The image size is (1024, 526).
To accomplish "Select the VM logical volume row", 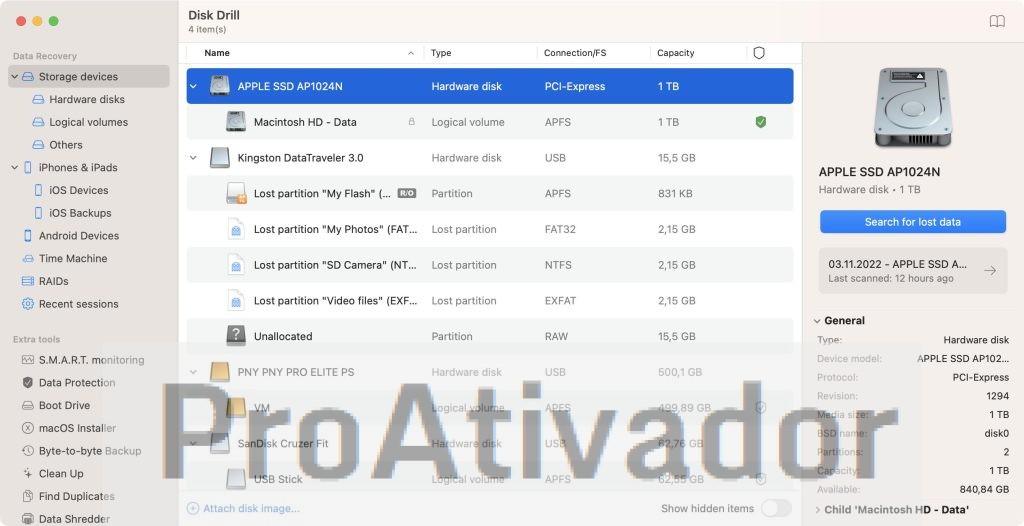I will click(490, 408).
